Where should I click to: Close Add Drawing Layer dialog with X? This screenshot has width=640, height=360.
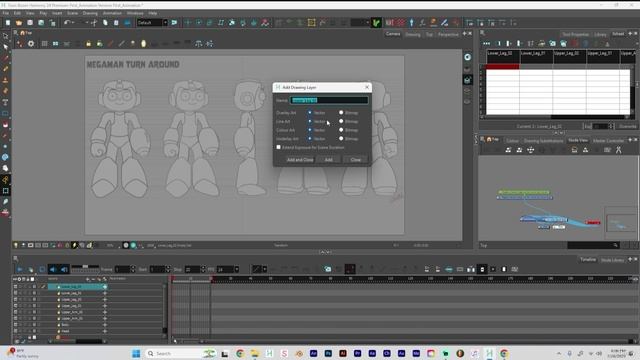367,87
